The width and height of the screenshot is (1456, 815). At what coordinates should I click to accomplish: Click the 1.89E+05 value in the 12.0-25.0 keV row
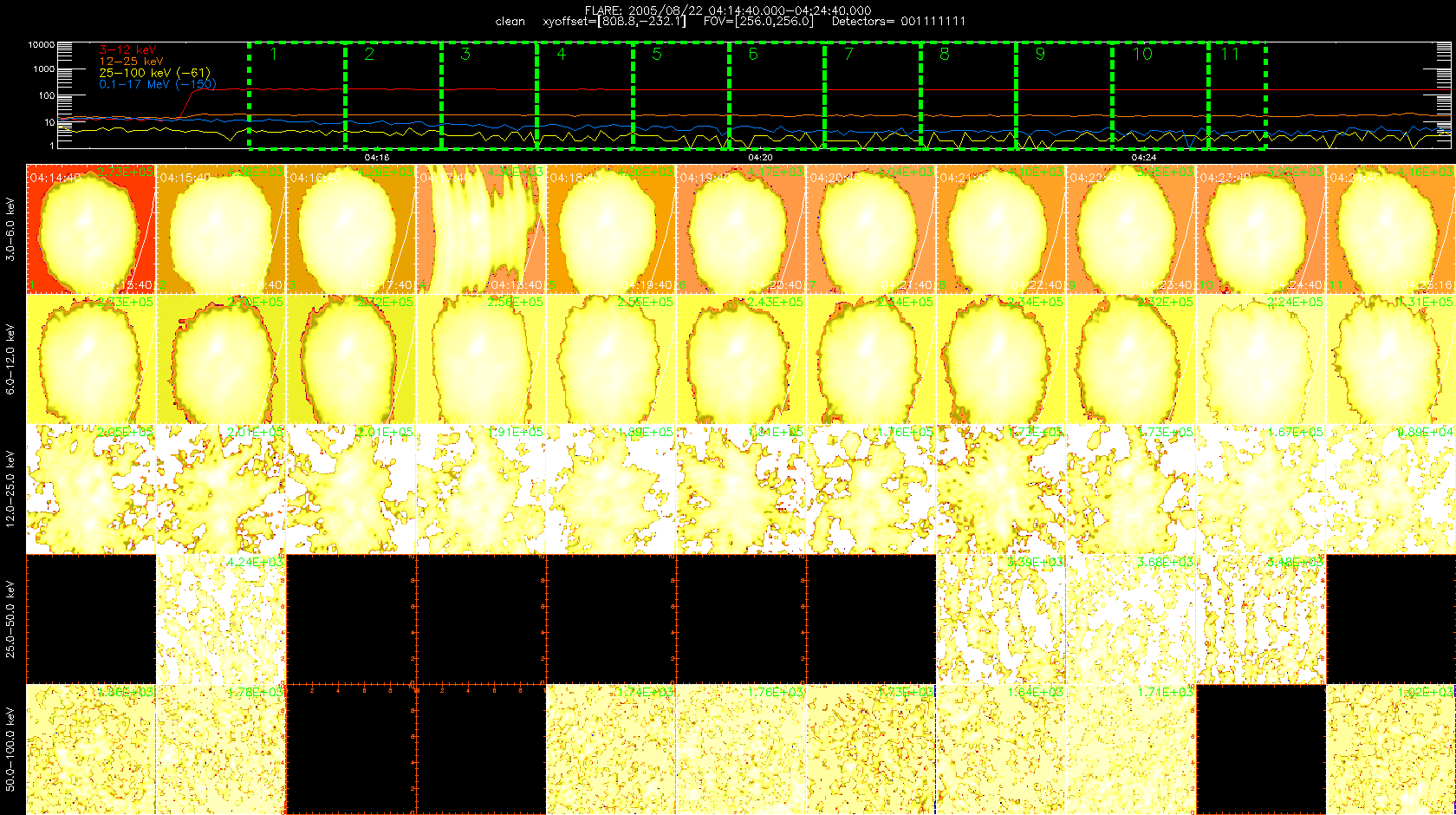(x=645, y=432)
